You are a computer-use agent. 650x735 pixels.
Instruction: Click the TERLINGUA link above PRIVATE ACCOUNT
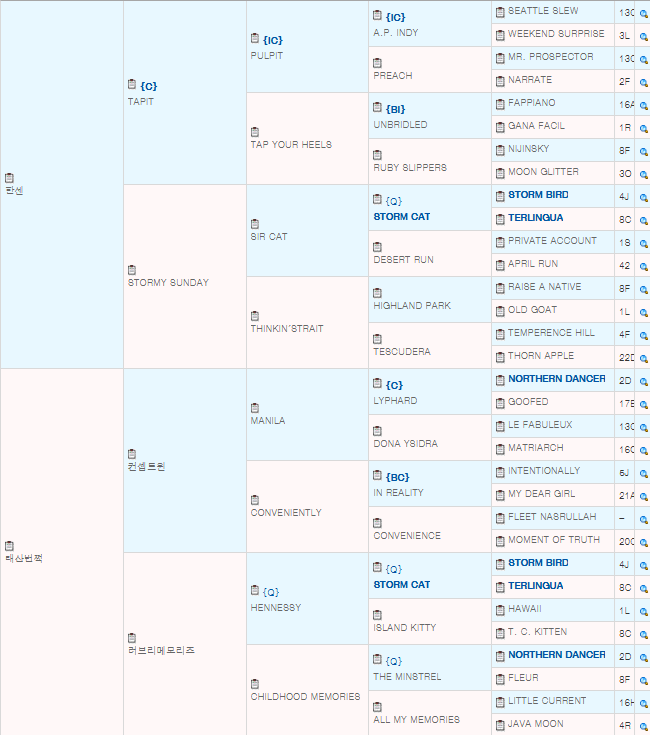(x=536, y=218)
